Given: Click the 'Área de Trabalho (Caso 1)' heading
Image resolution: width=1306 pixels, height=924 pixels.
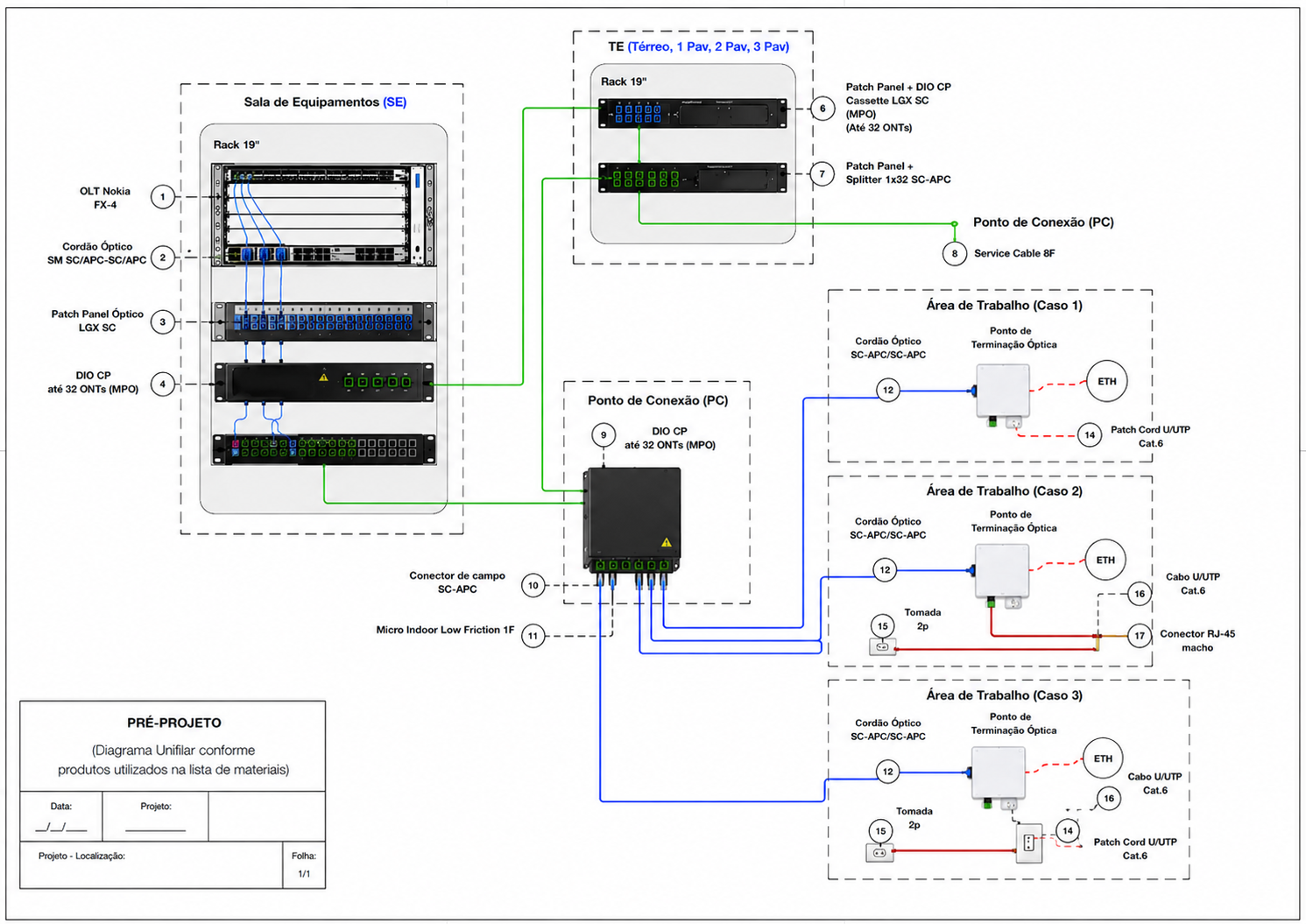Looking at the screenshot, I should 1004,306.
